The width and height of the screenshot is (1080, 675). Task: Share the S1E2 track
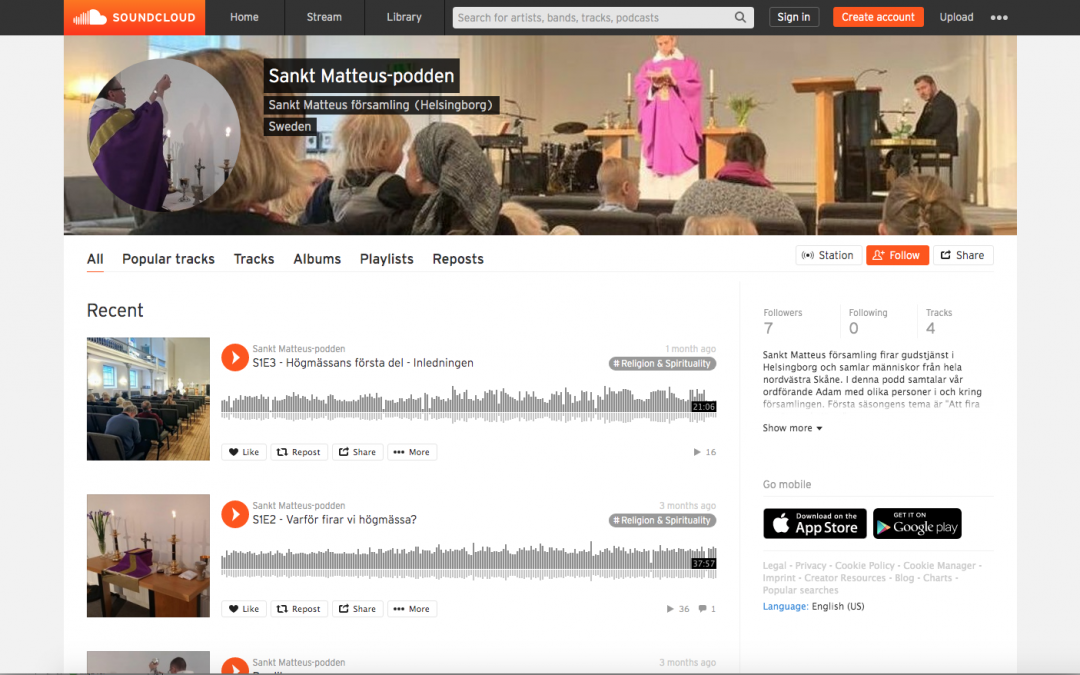357,609
